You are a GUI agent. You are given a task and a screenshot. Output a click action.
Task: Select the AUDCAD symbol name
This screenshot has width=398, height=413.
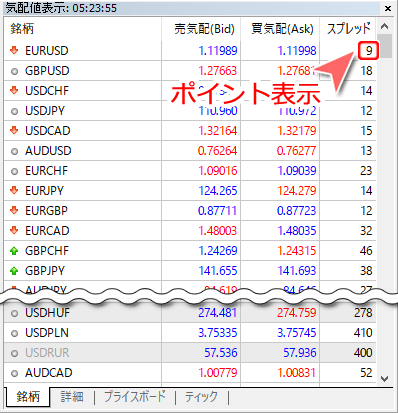(49, 373)
